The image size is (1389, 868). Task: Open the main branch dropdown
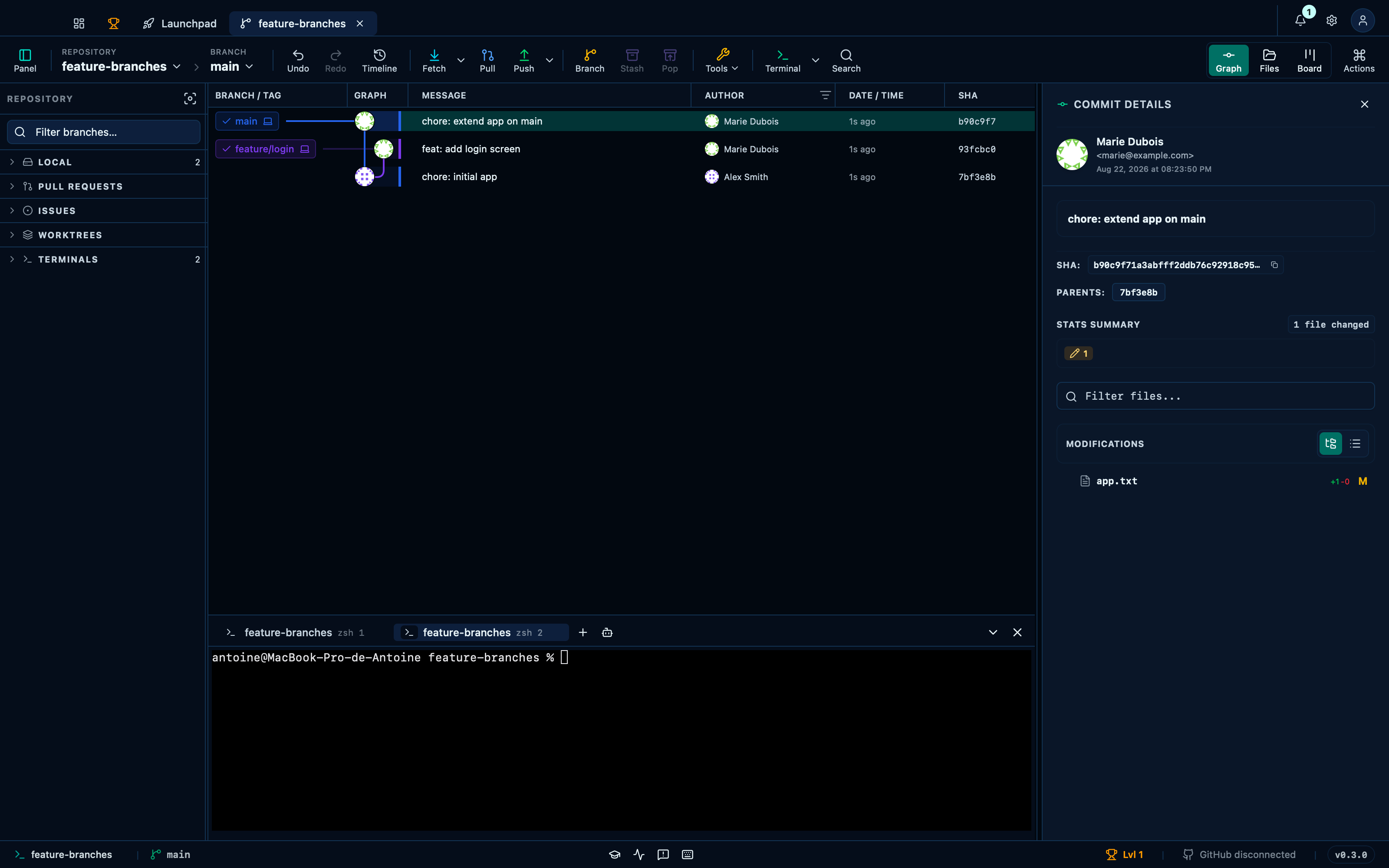click(231, 66)
